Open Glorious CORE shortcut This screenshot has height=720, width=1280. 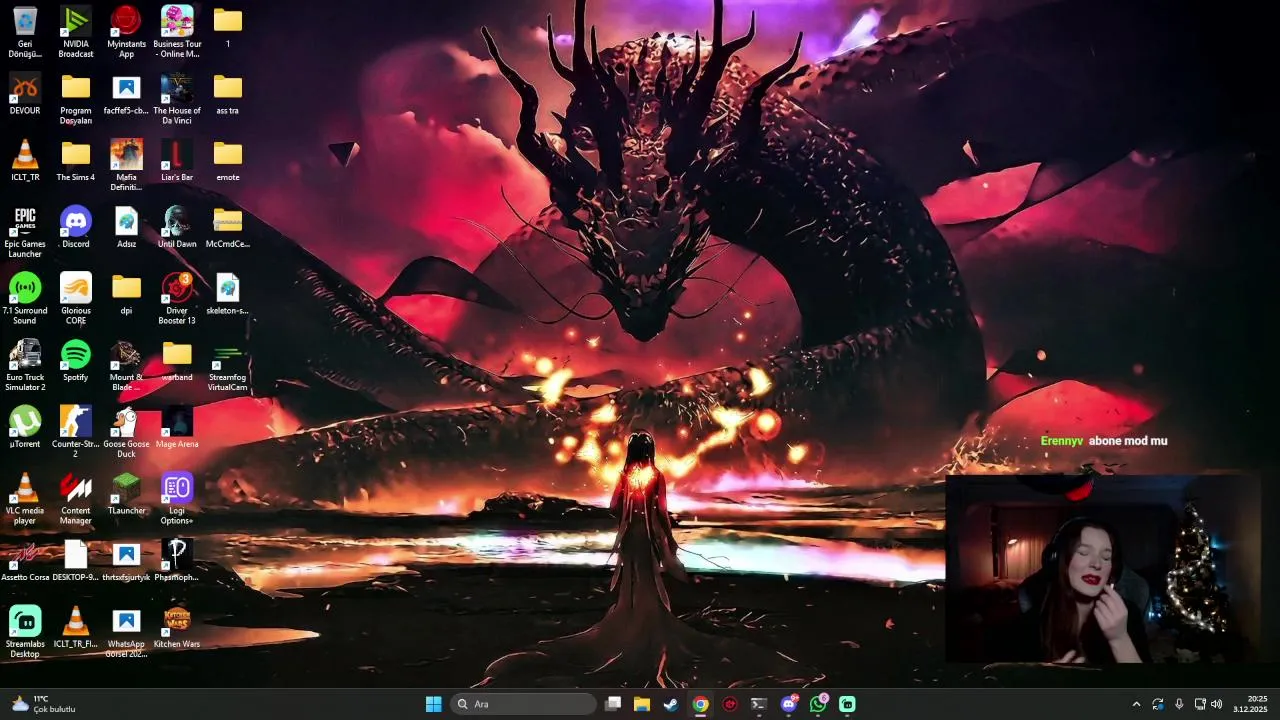(76, 298)
